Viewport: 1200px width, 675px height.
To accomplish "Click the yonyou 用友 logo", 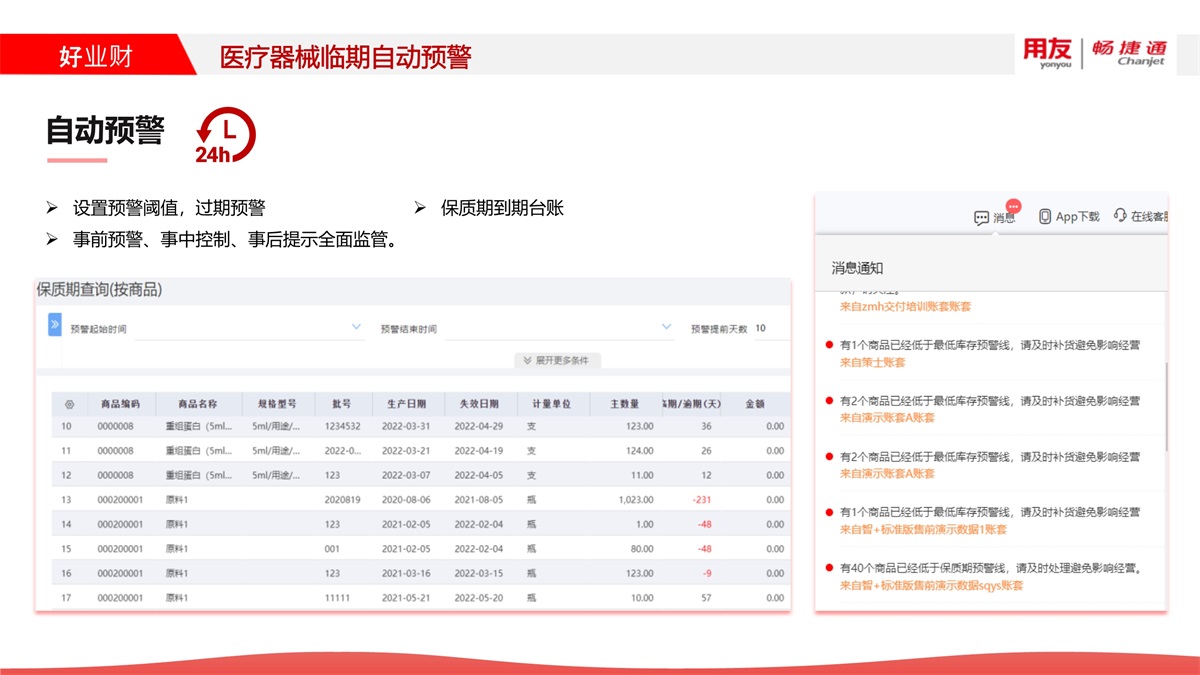I will (x=1047, y=53).
